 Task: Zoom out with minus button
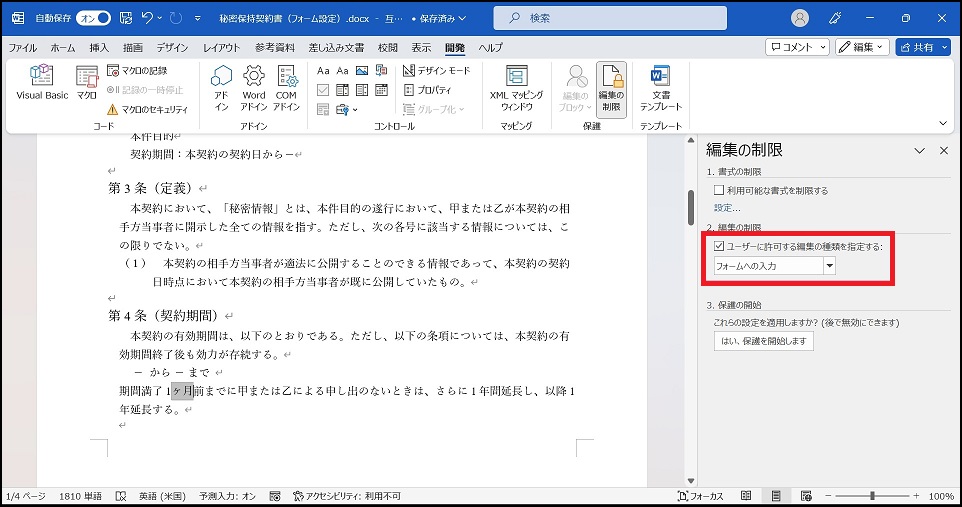[x=828, y=495]
